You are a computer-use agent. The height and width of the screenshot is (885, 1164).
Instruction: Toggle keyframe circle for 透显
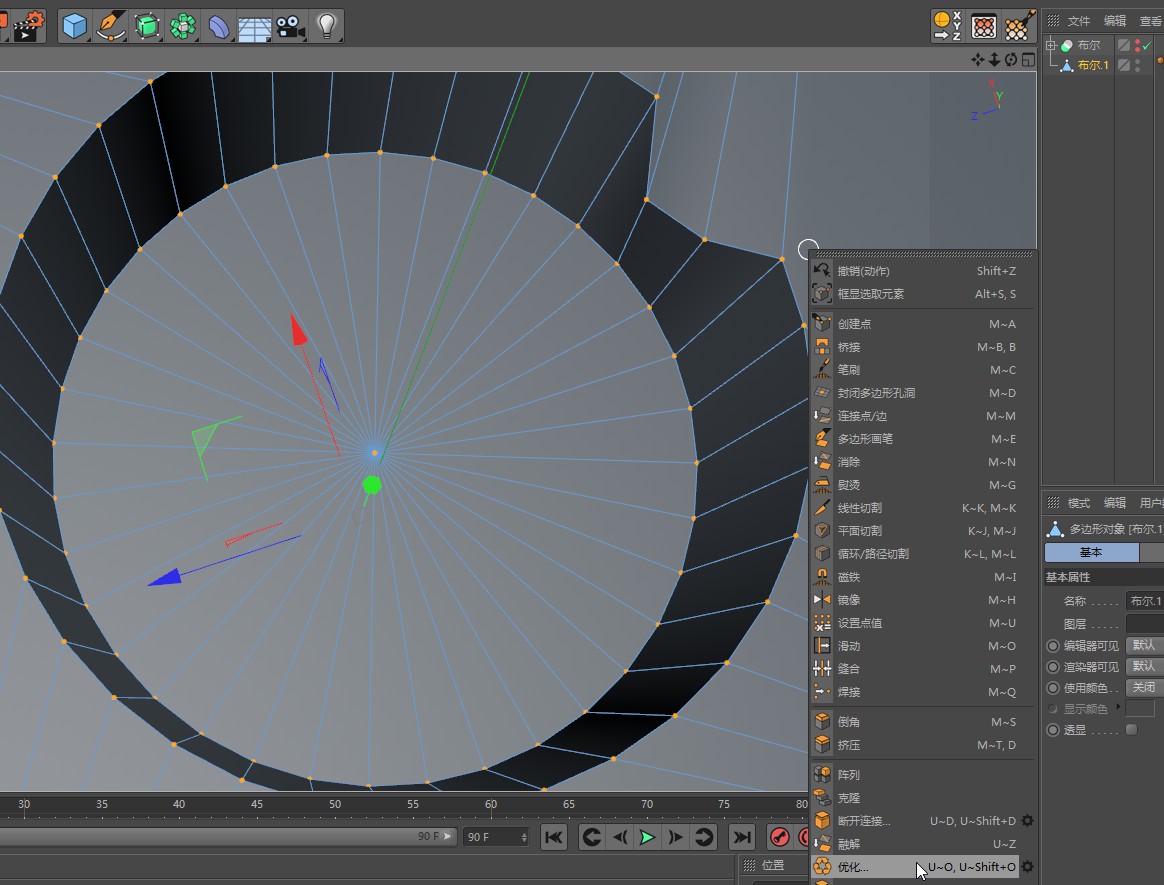pyautogui.click(x=1053, y=730)
